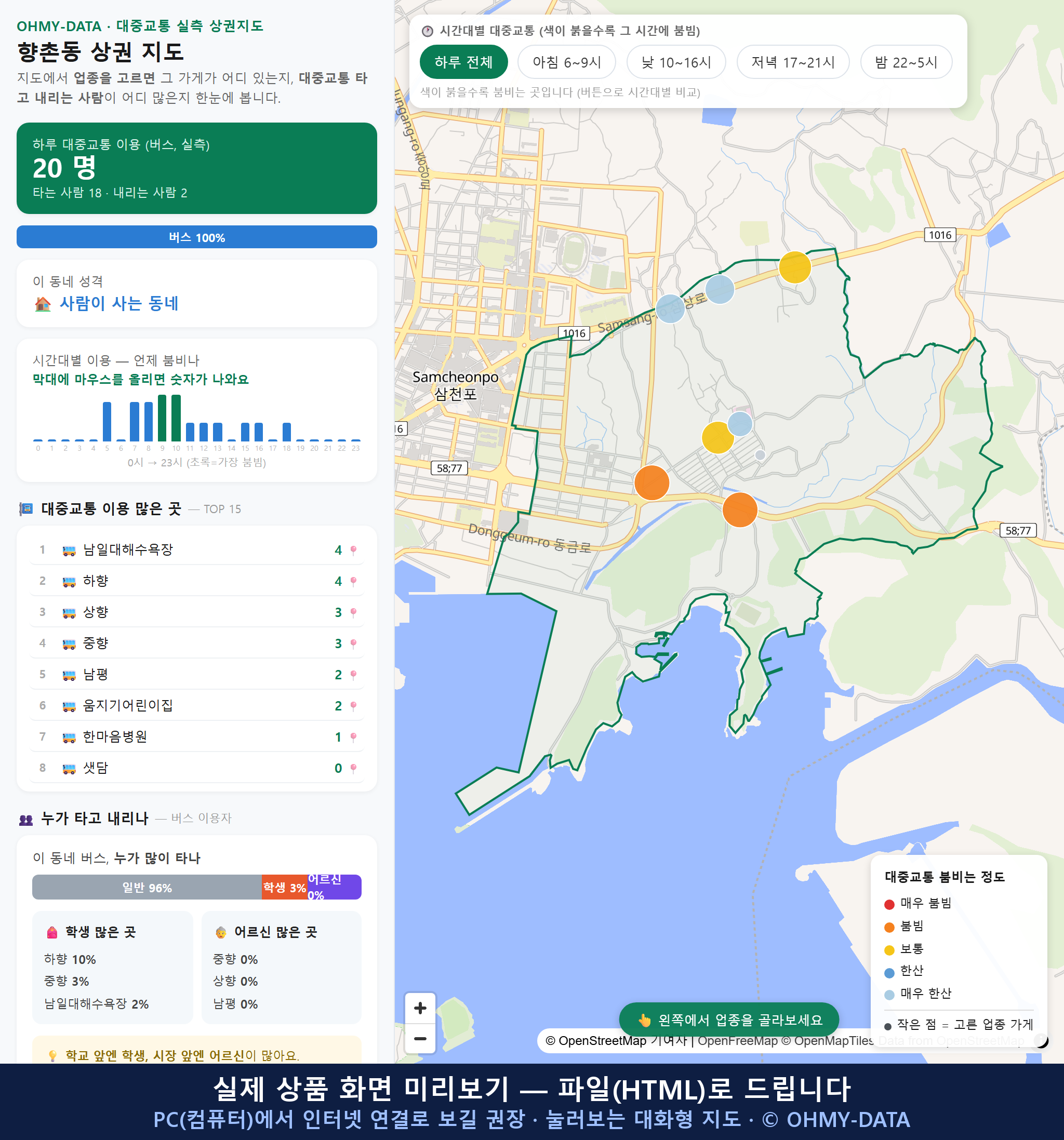Click the house icon beside 사람이 사는 동네

click(x=43, y=303)
